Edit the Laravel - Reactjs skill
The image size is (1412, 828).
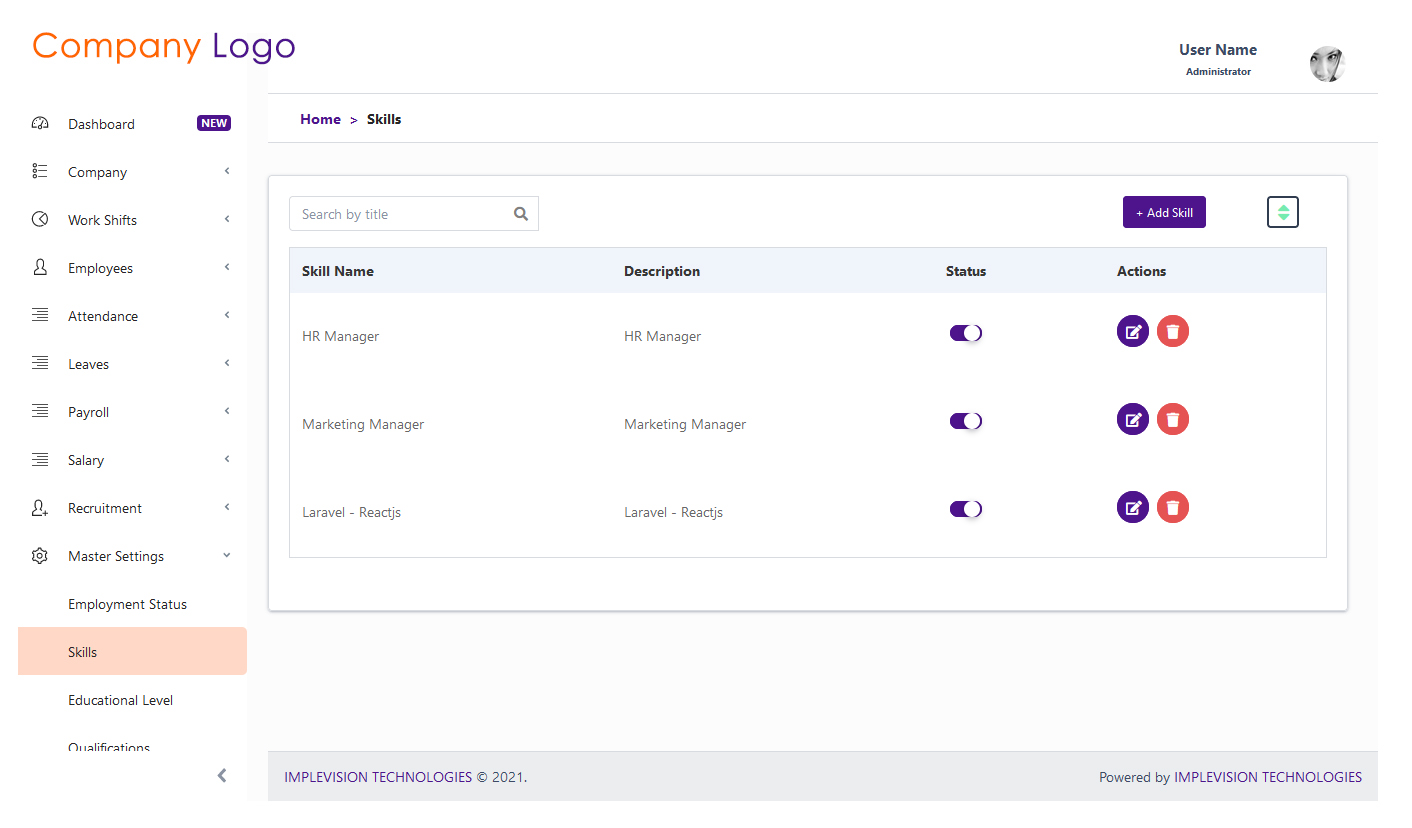pyautogui.click(x=1133, y=507)
